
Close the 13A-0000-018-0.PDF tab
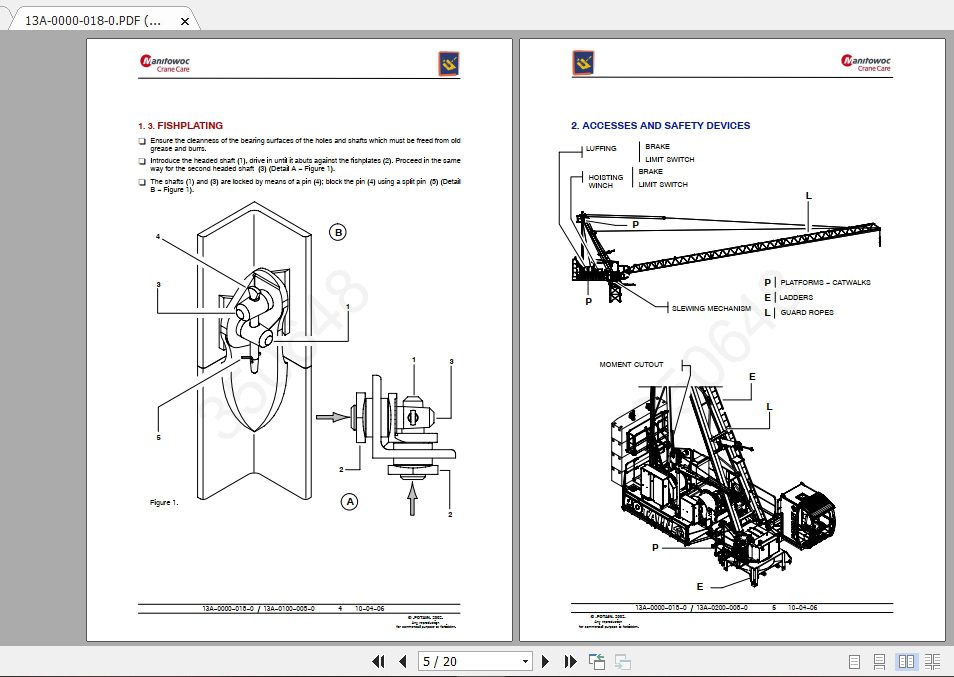coord(183,19)
